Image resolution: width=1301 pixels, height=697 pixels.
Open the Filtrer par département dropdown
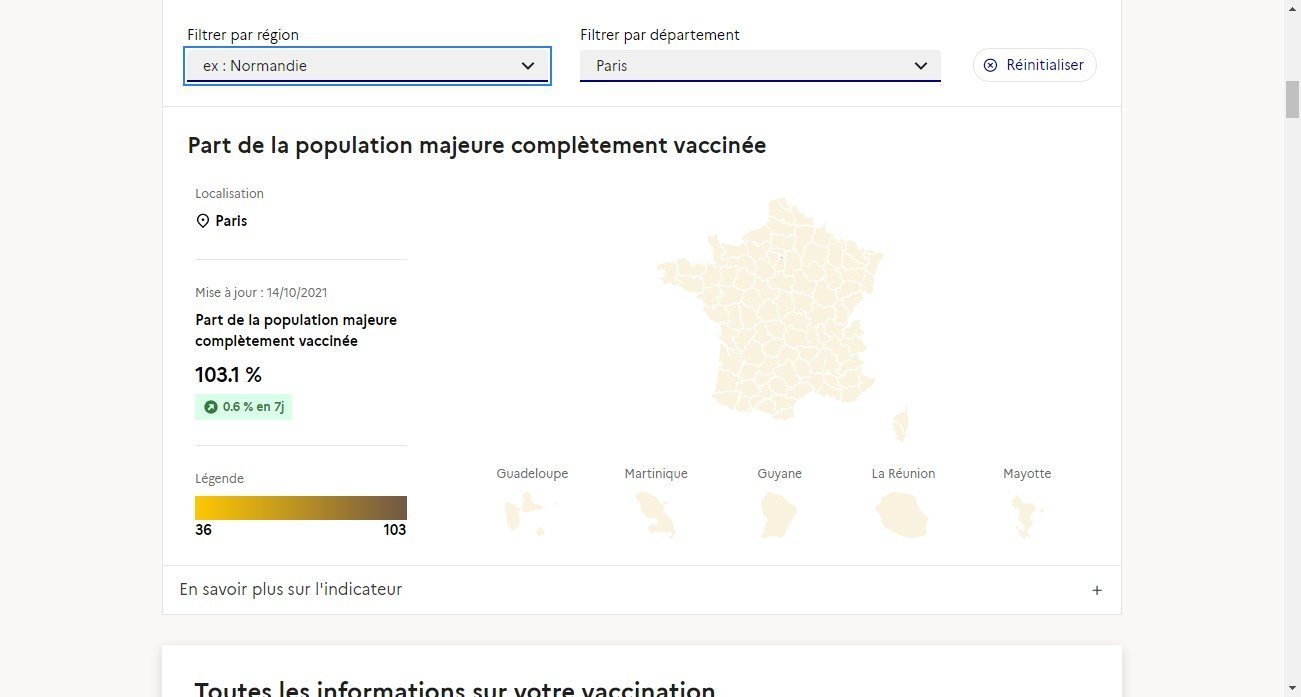[760, 66]
